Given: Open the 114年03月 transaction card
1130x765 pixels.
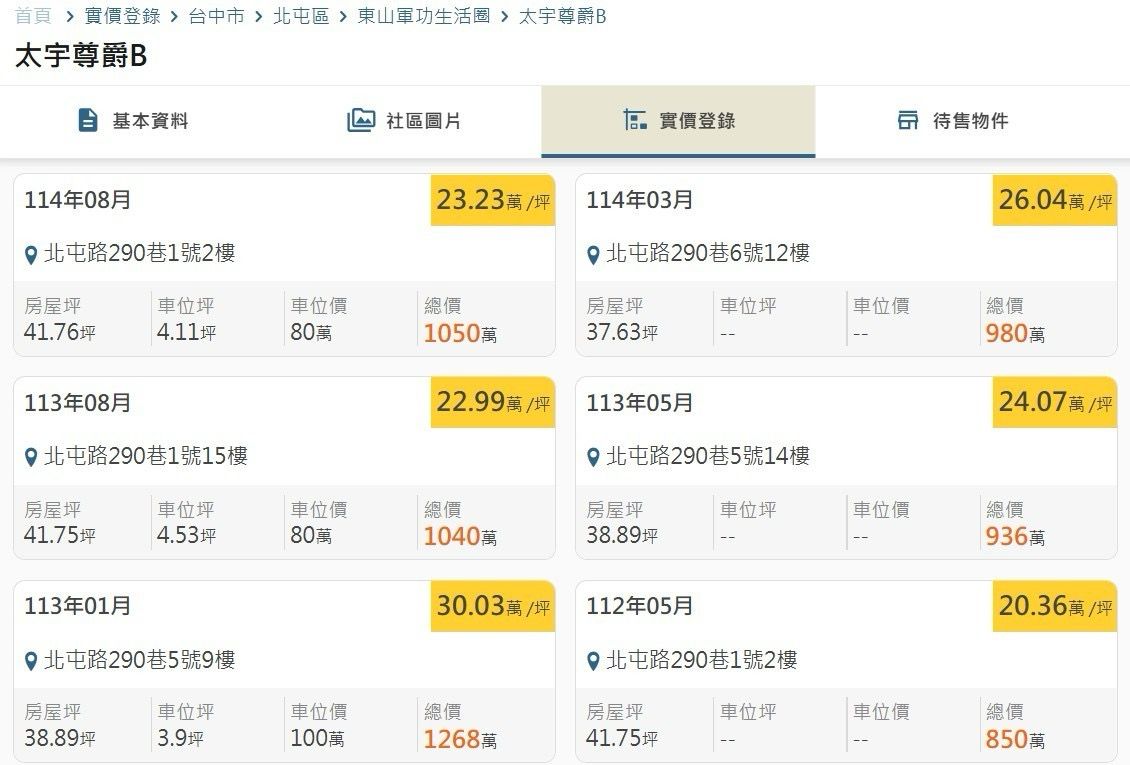Looking at the screenshot, I should coord(846,265).
